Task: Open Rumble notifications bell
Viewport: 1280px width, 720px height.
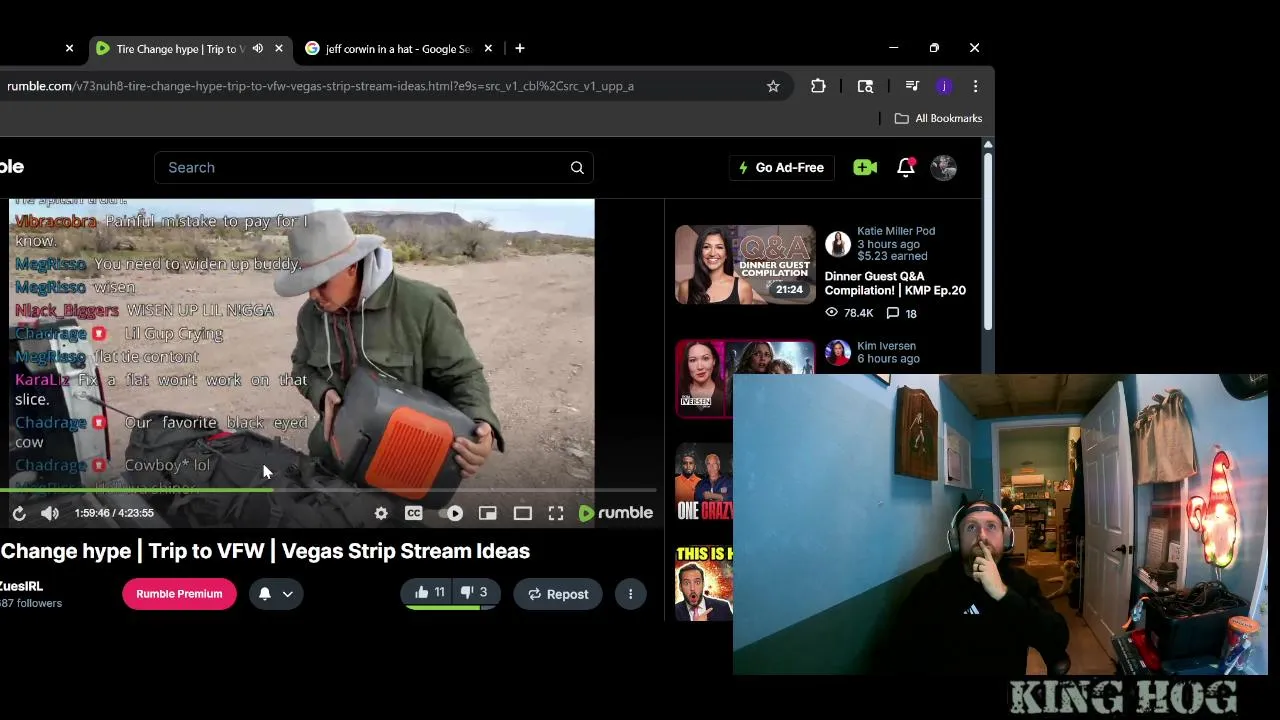Action: 906,167
